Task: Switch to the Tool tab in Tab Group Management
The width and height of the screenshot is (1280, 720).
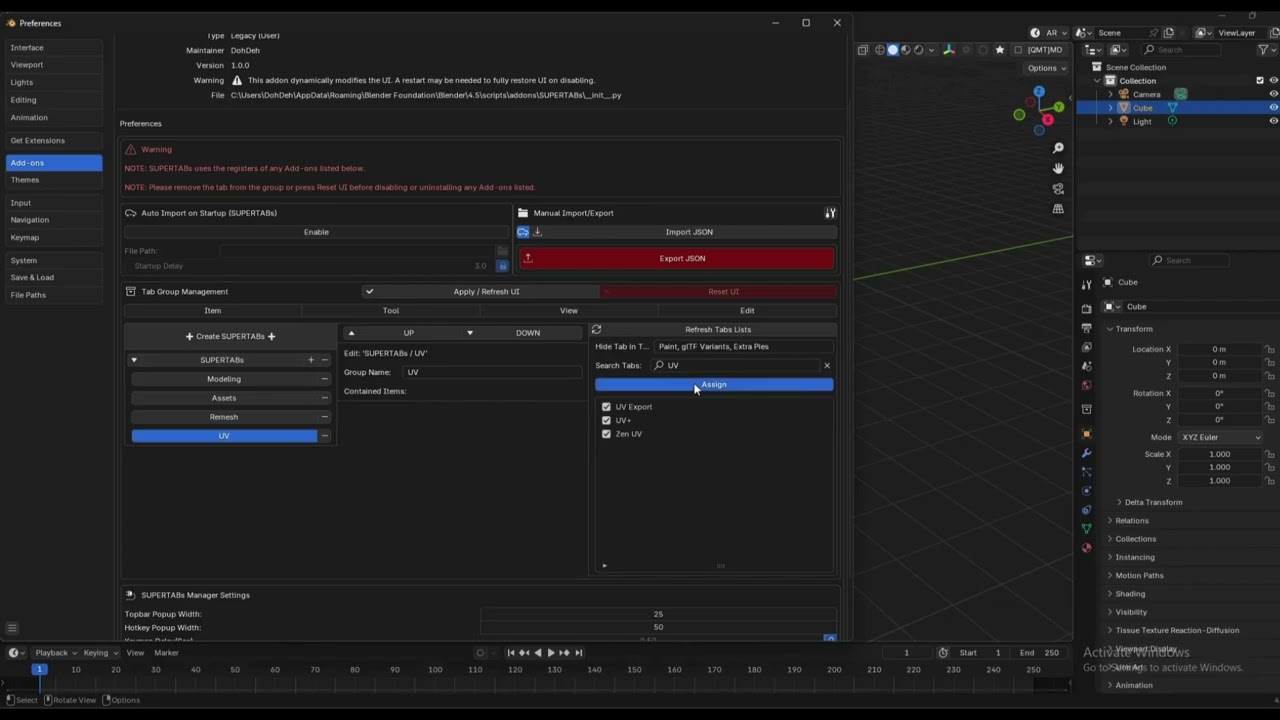Action: pyautogui.click(x=391, y=311)
